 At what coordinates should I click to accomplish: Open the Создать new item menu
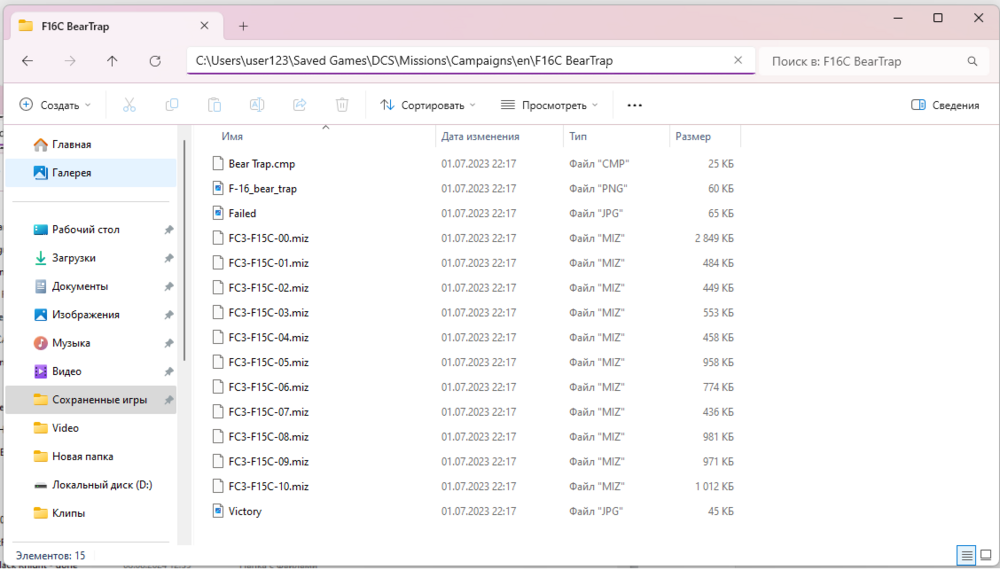point(55,105)
